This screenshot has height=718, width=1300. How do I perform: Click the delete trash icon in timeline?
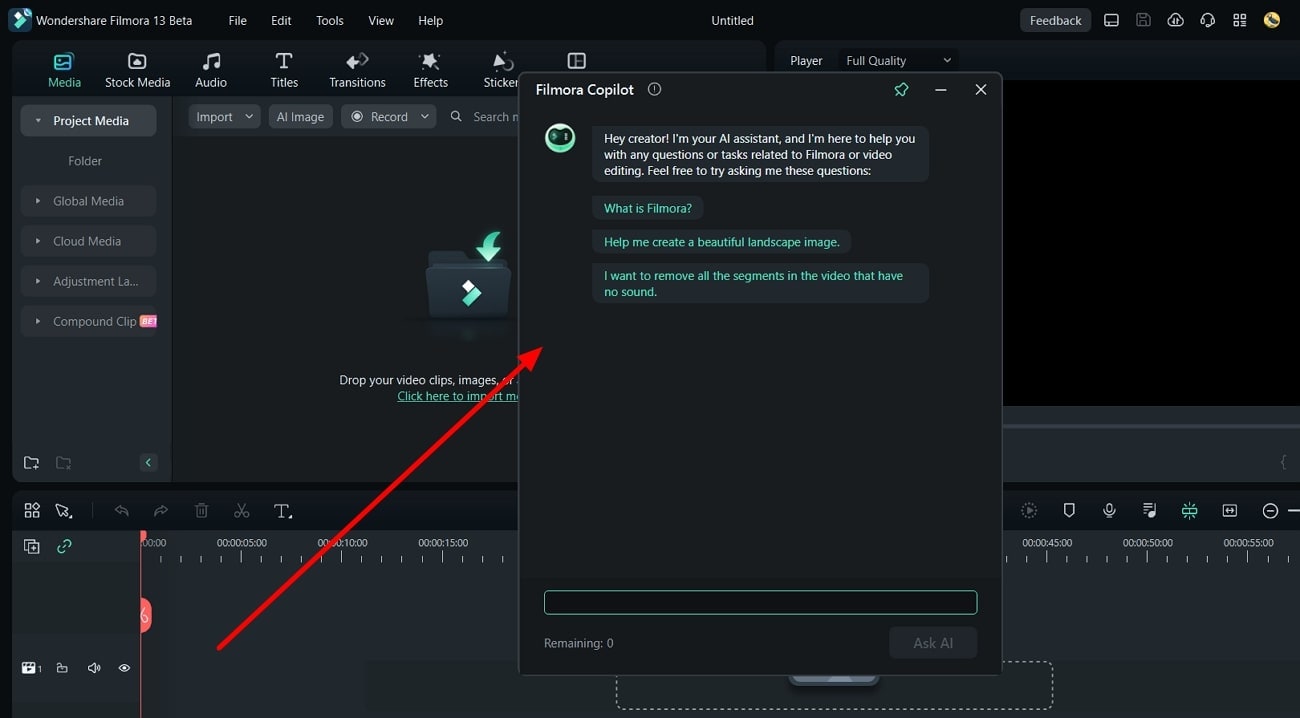pyautogui.click(x=201, y=511)
